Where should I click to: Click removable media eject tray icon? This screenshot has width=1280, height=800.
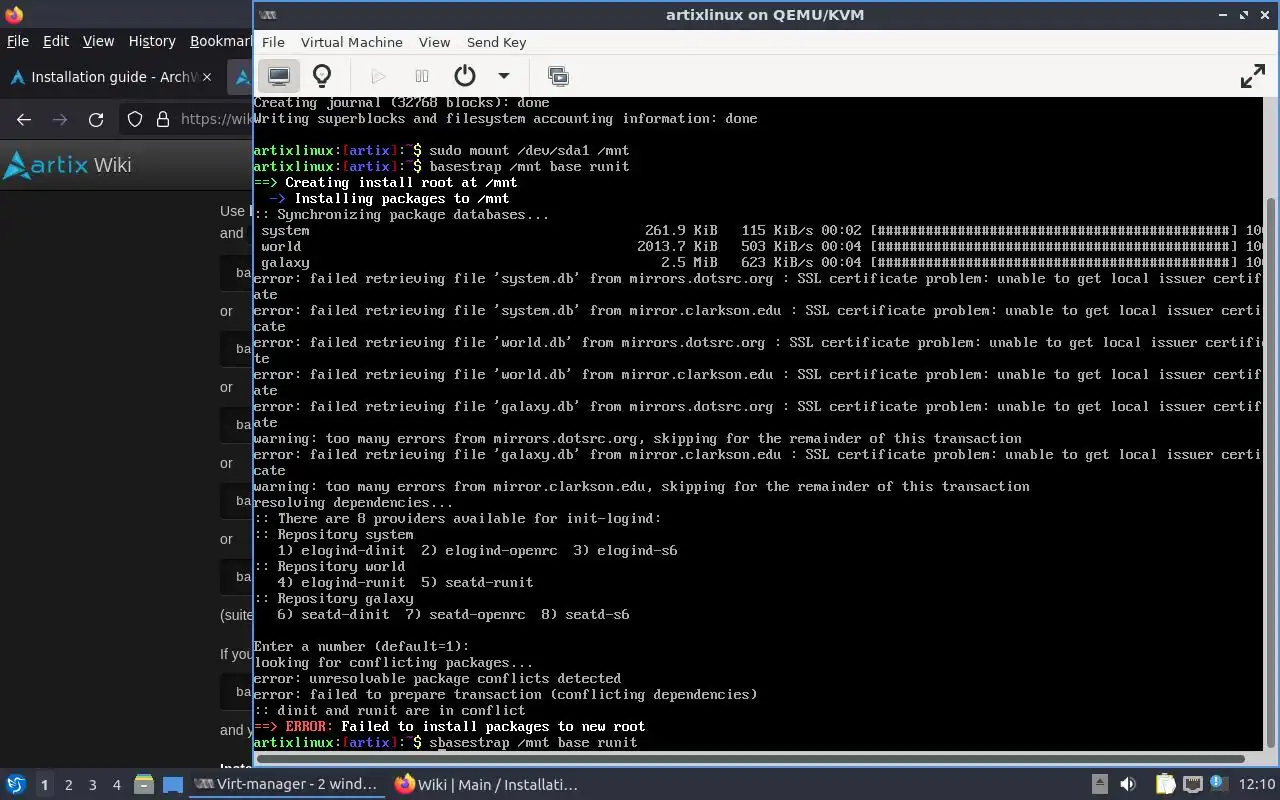(1099, 784)
